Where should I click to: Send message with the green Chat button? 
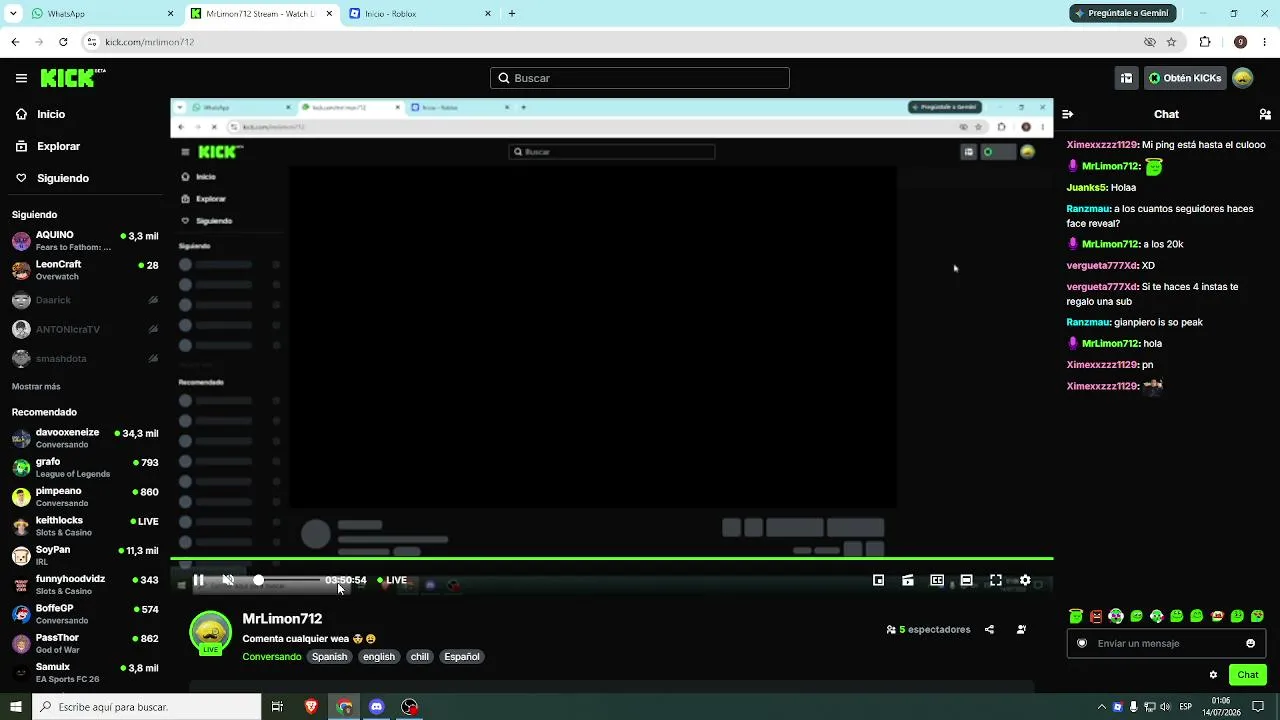click(1248, 675)
